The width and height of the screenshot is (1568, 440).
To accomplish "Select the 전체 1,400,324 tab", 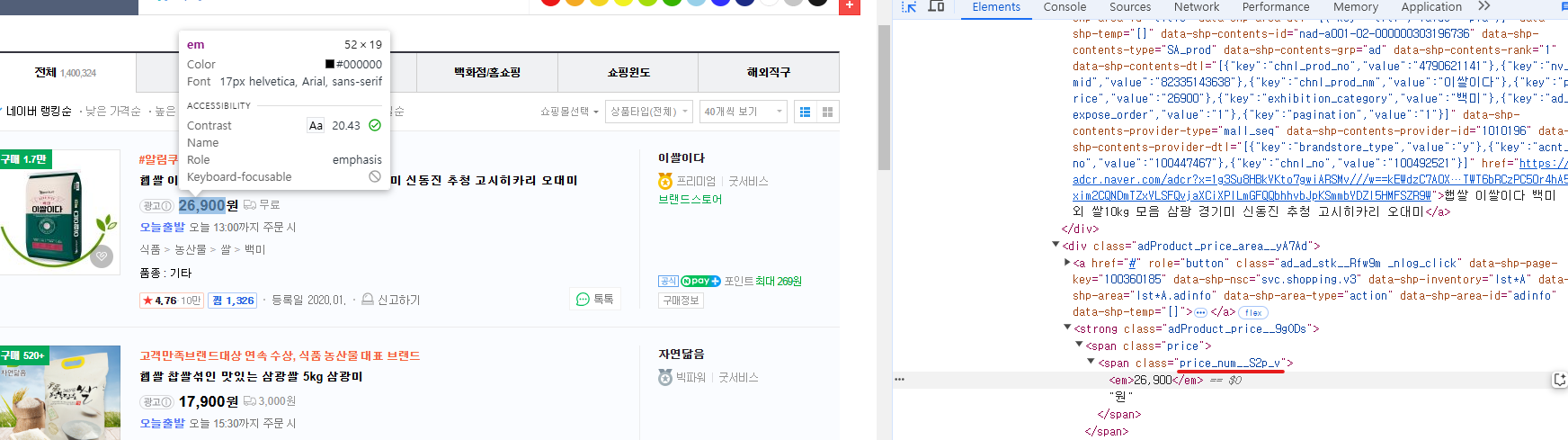I will point(66,73).
